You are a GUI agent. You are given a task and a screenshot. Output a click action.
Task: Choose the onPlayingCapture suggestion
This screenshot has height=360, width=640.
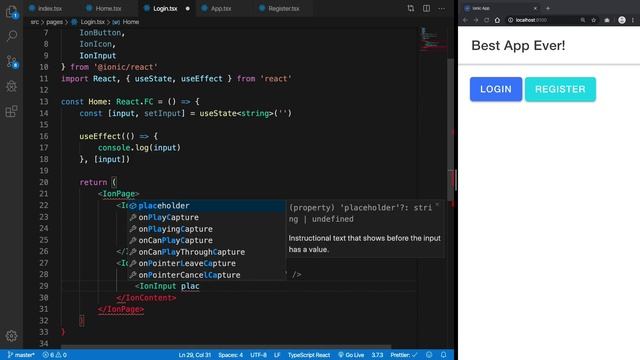[207, 229]
